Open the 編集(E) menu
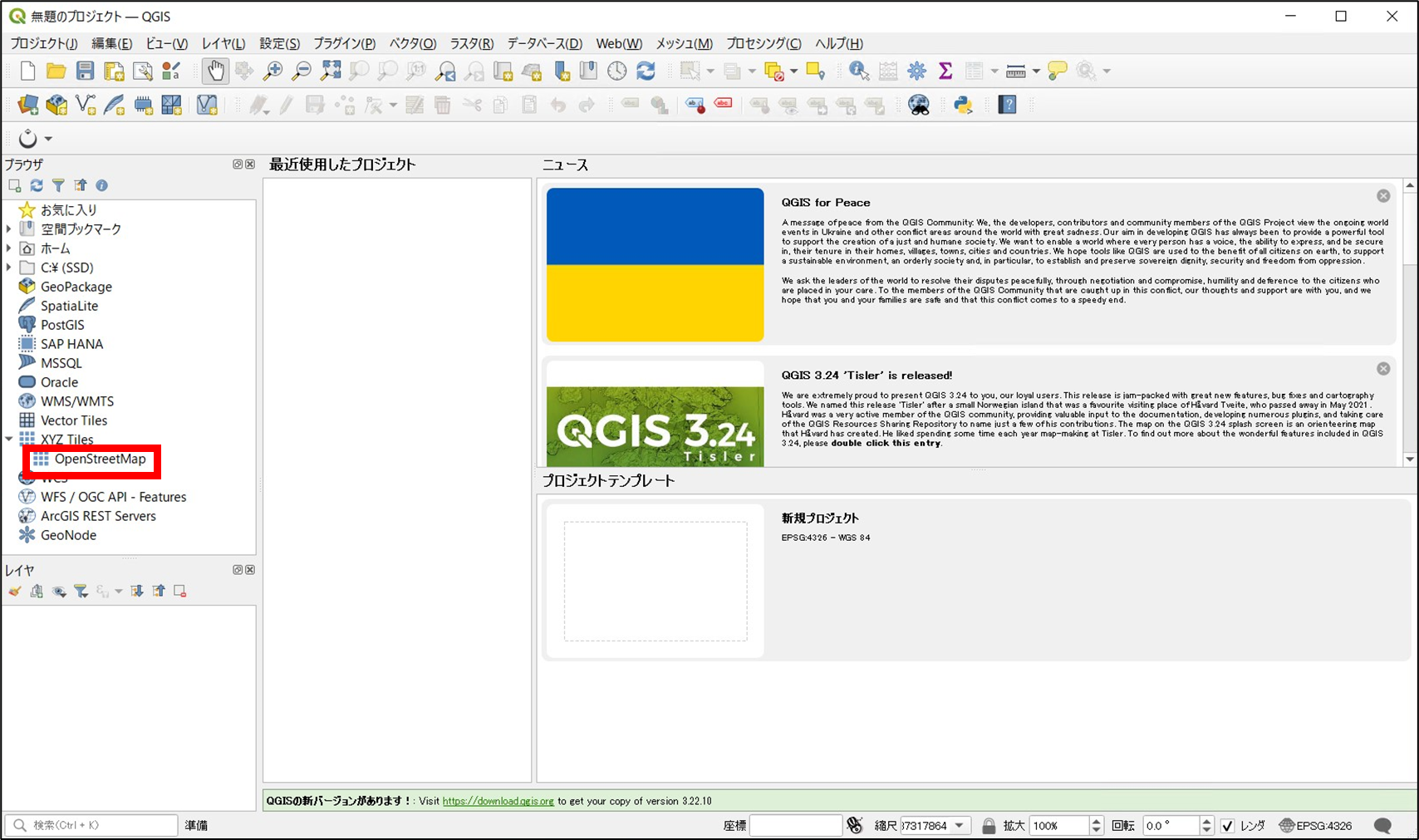The image size is (1419, 840). coord(111,43)
